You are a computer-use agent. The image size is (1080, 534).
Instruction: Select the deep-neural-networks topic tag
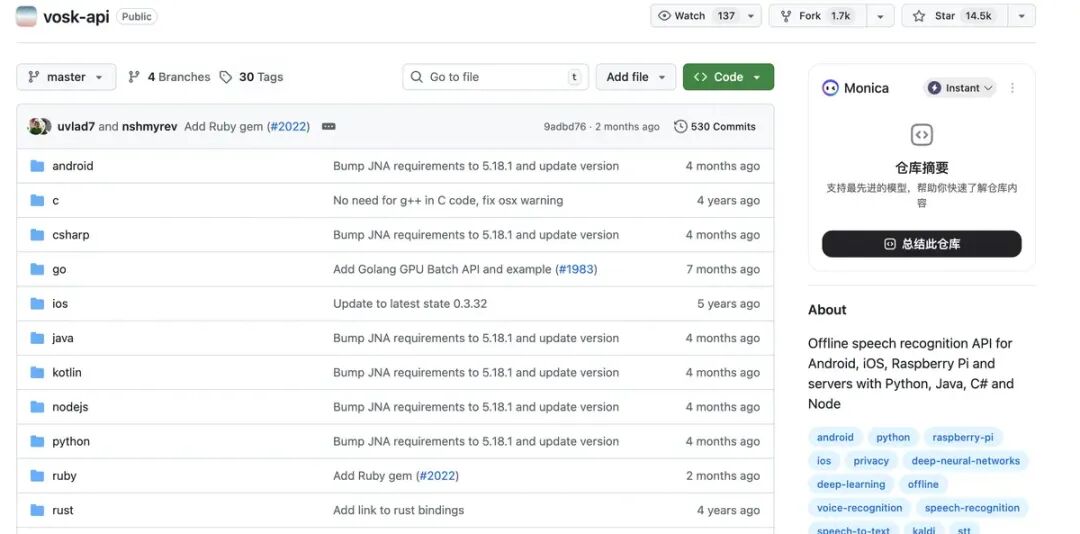[x=965, y=461]
